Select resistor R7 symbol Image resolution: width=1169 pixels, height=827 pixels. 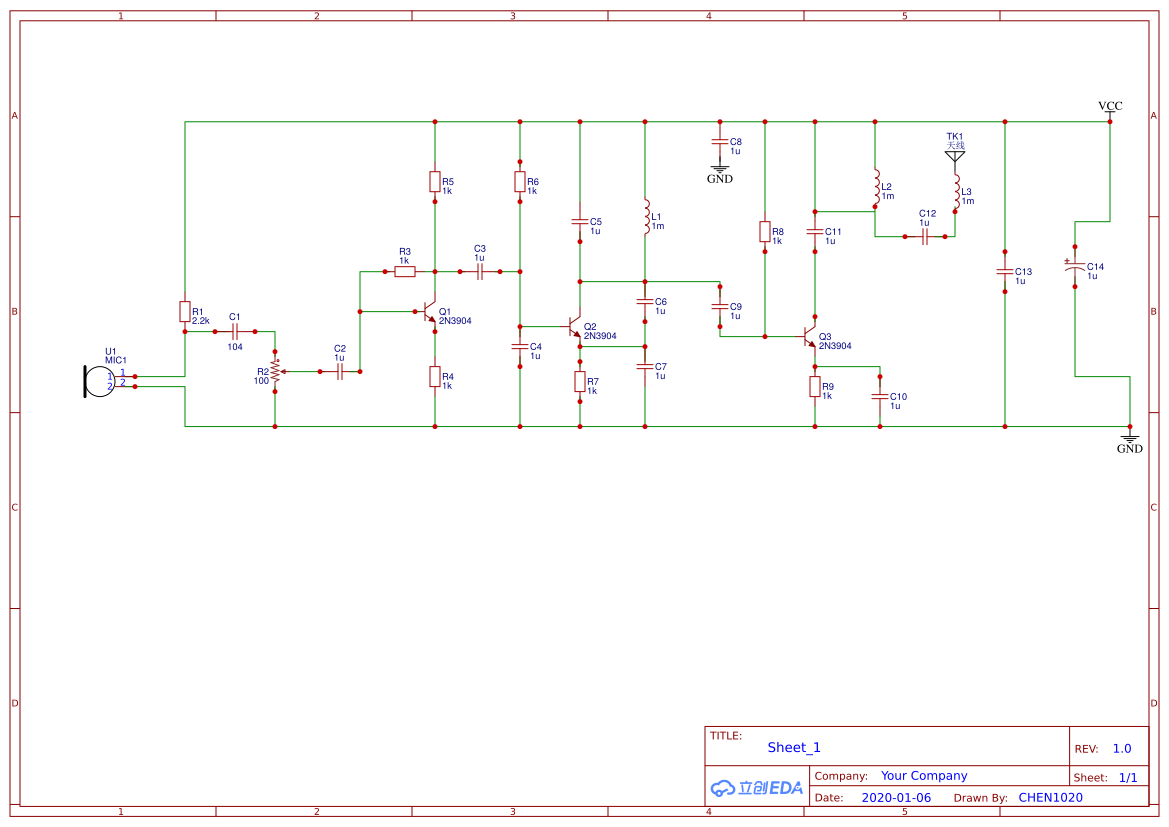tap(579, 381)
